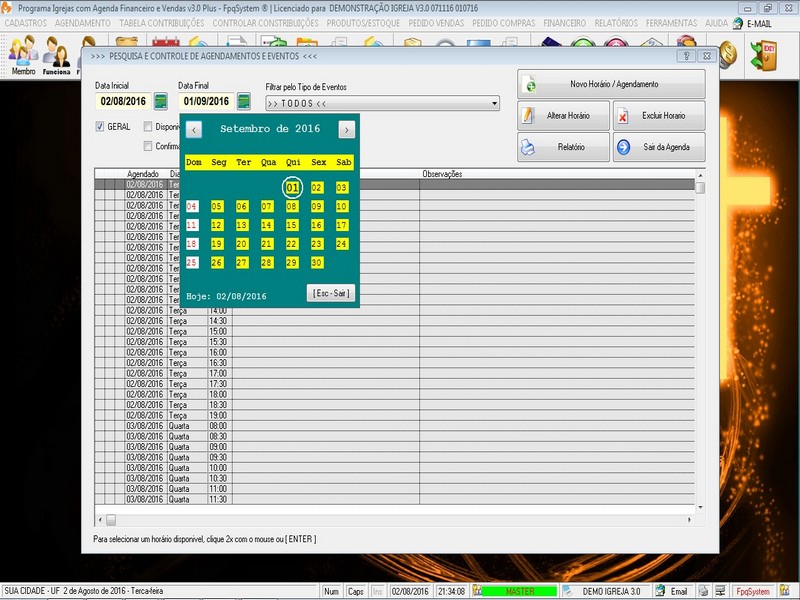Viewport: 800px width, 600px height.
Task: Select the 02/08/2016 Terça 19:00 row
Action: point(394,415)
